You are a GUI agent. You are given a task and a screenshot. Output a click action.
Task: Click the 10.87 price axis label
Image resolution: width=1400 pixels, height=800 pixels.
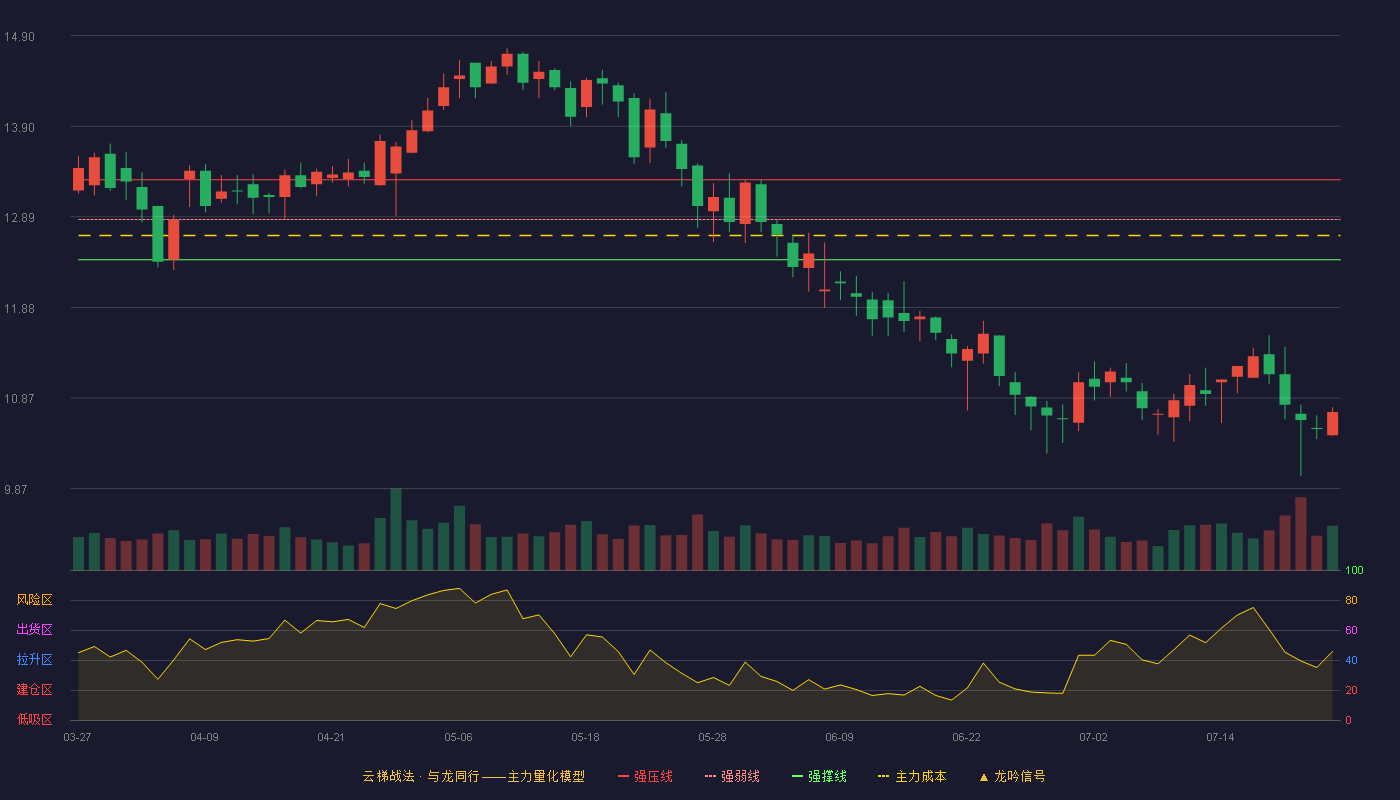tap(19, 399)
